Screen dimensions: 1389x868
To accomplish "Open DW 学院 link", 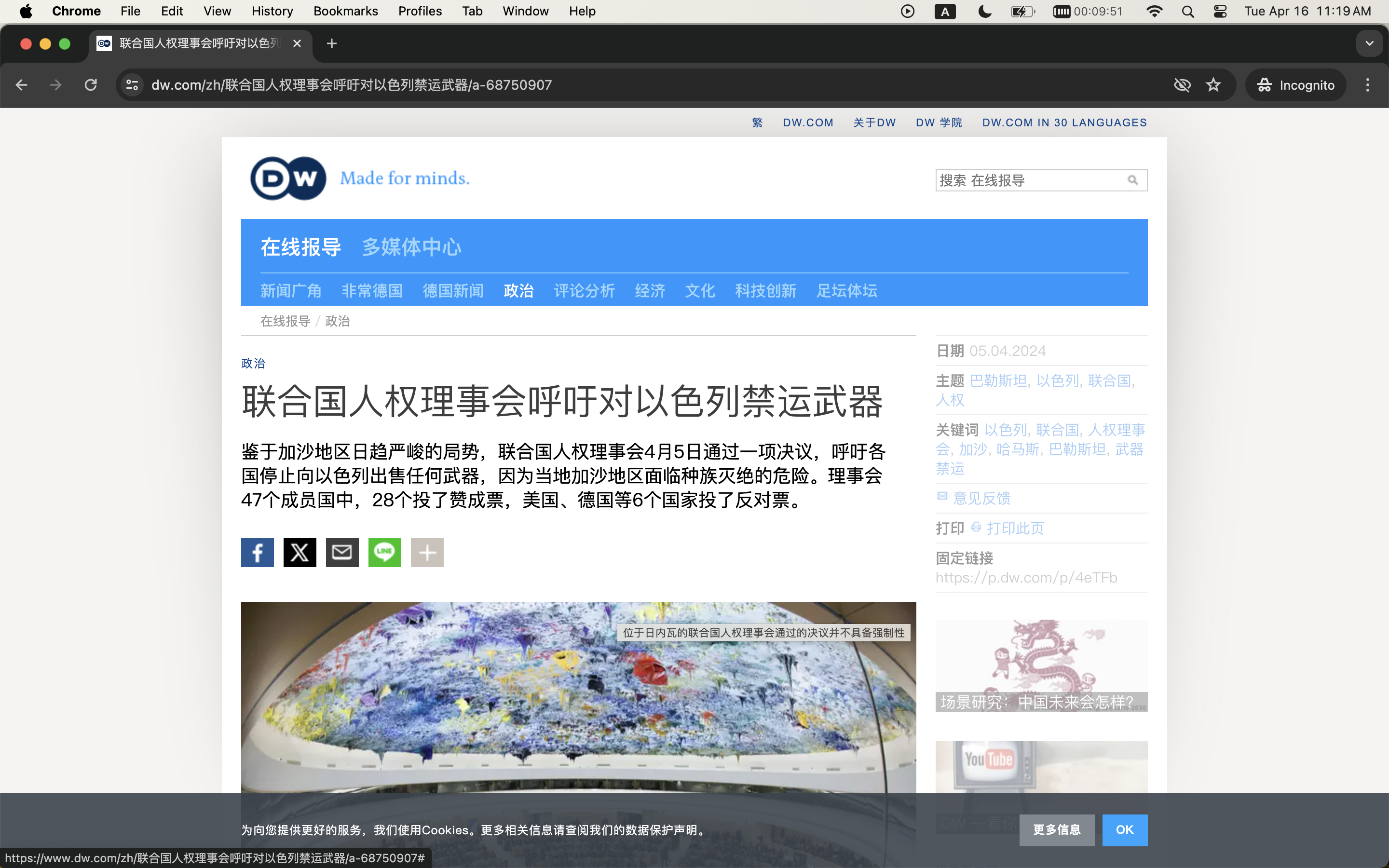I will (939, 122).
